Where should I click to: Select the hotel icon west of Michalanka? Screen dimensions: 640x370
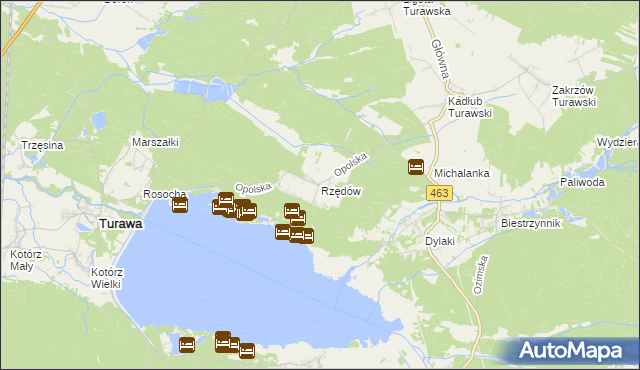tap(416, 167)
